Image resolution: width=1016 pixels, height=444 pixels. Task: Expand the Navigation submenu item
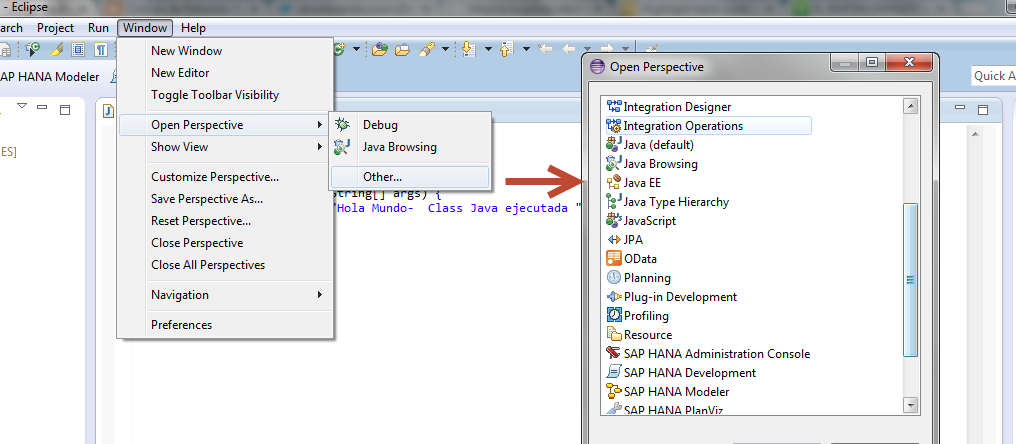[x=225, y=294]
